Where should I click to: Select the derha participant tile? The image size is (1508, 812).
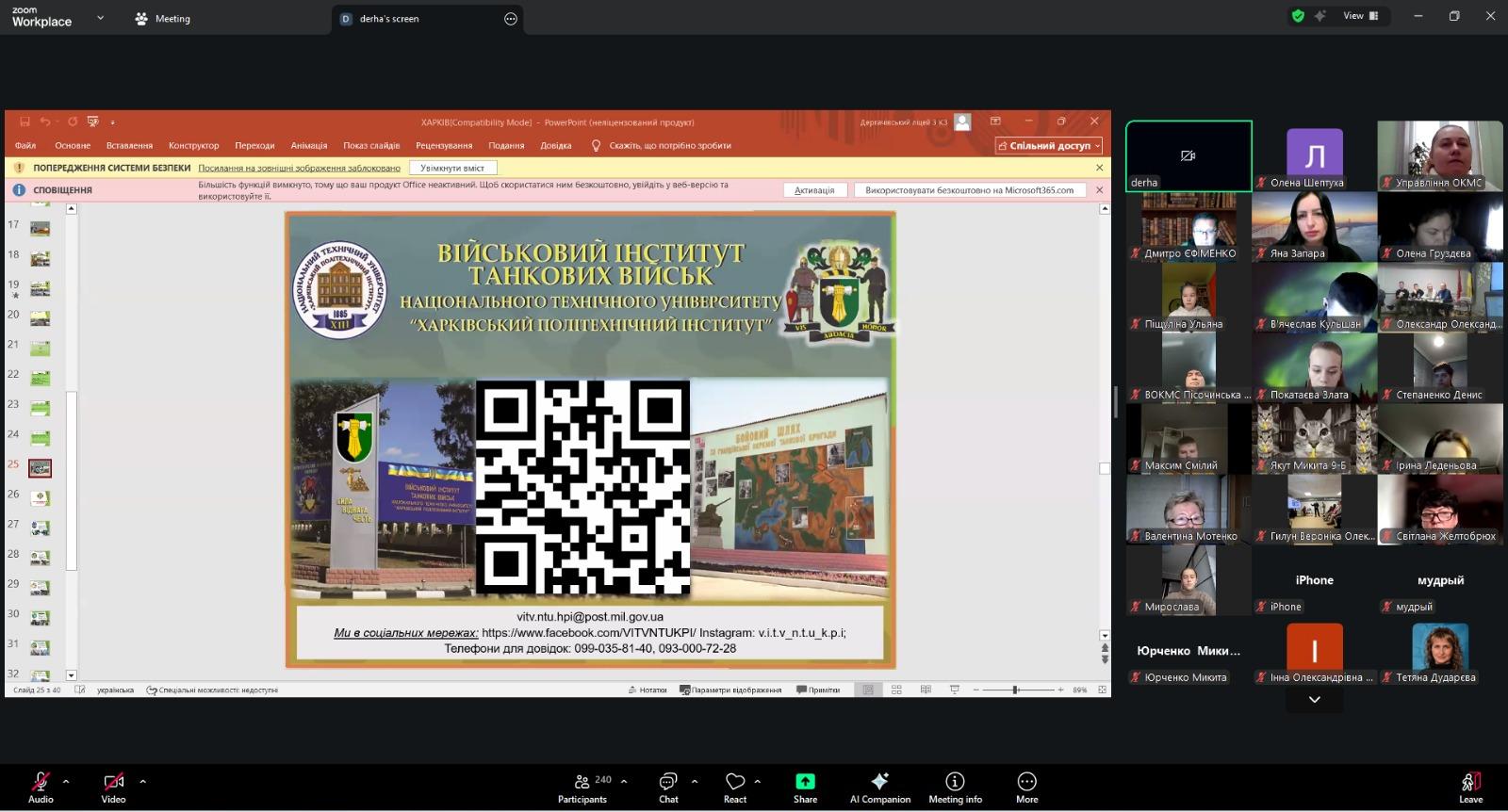click(x=1188, y=156)
